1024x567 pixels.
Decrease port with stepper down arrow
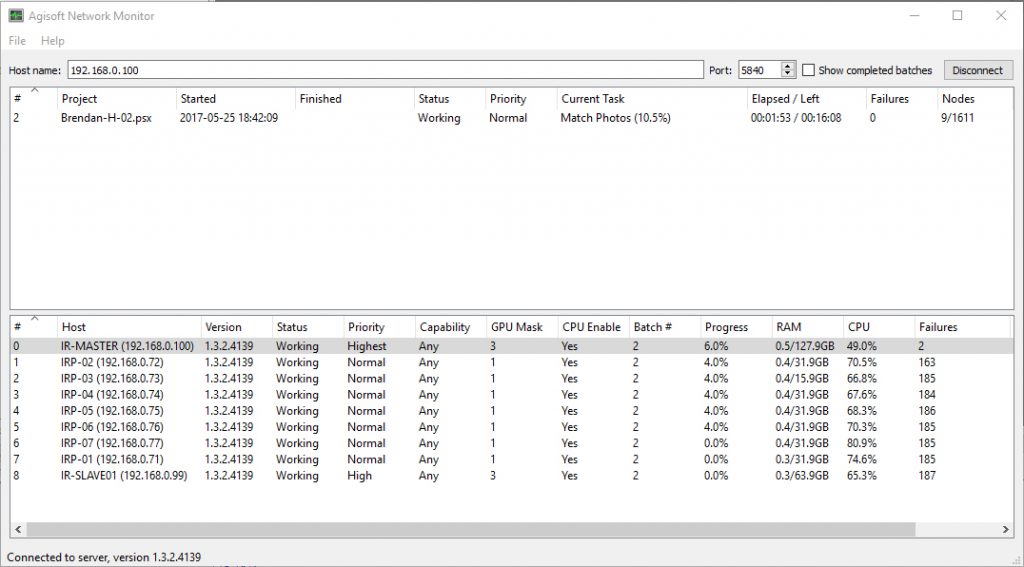point(788,74)
